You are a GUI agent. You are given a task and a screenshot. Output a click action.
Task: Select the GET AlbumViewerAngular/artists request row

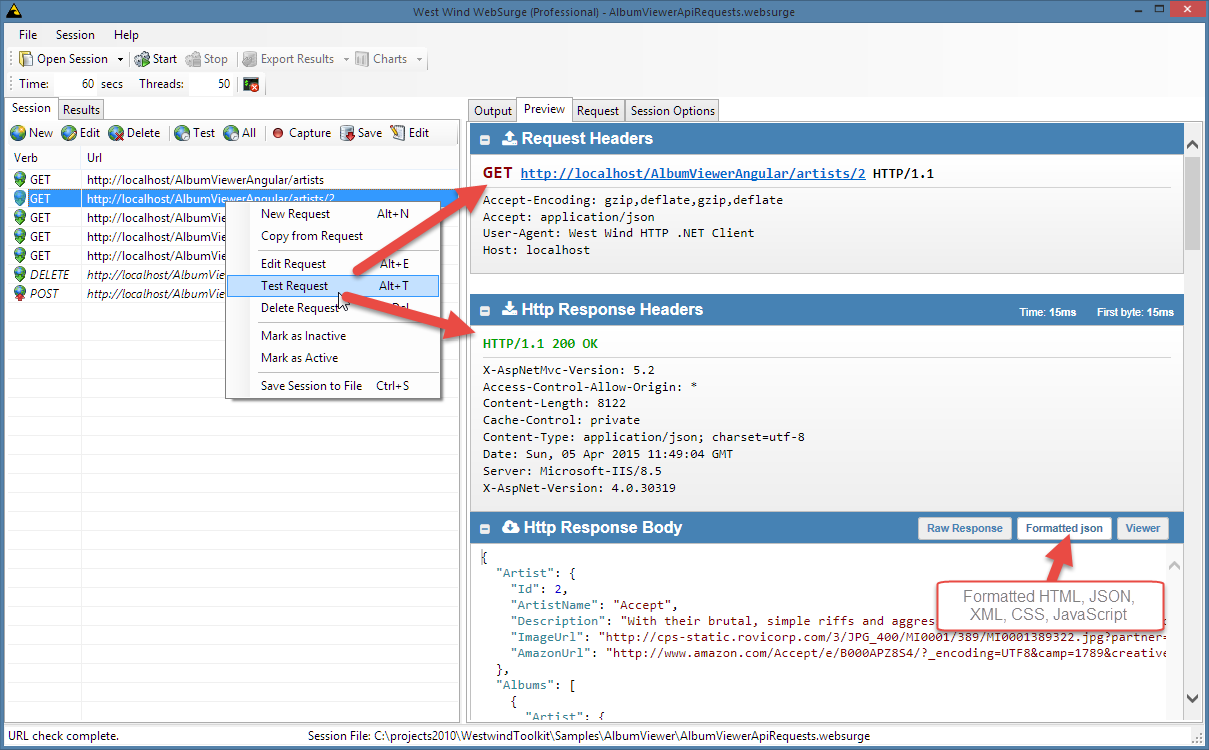232,180
